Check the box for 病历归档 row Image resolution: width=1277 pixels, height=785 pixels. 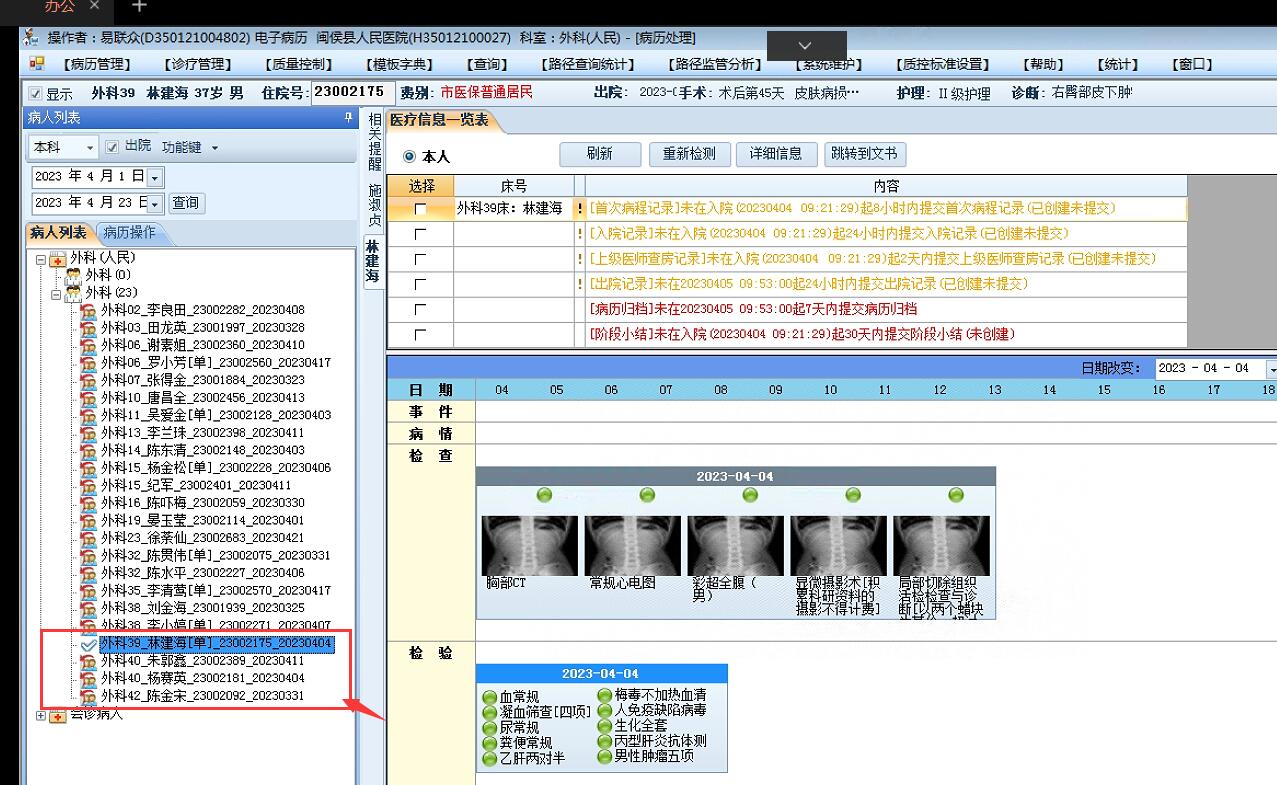420,309
